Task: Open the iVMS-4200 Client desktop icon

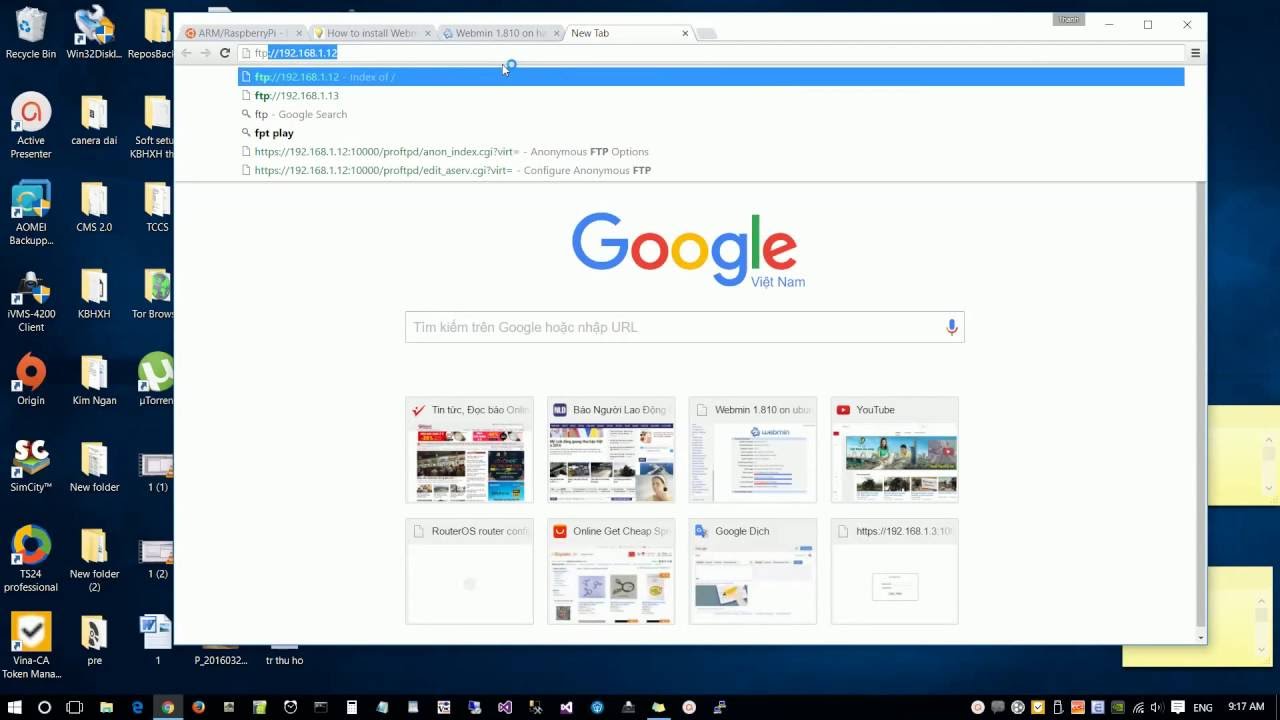Action: (x=31, y=300)
